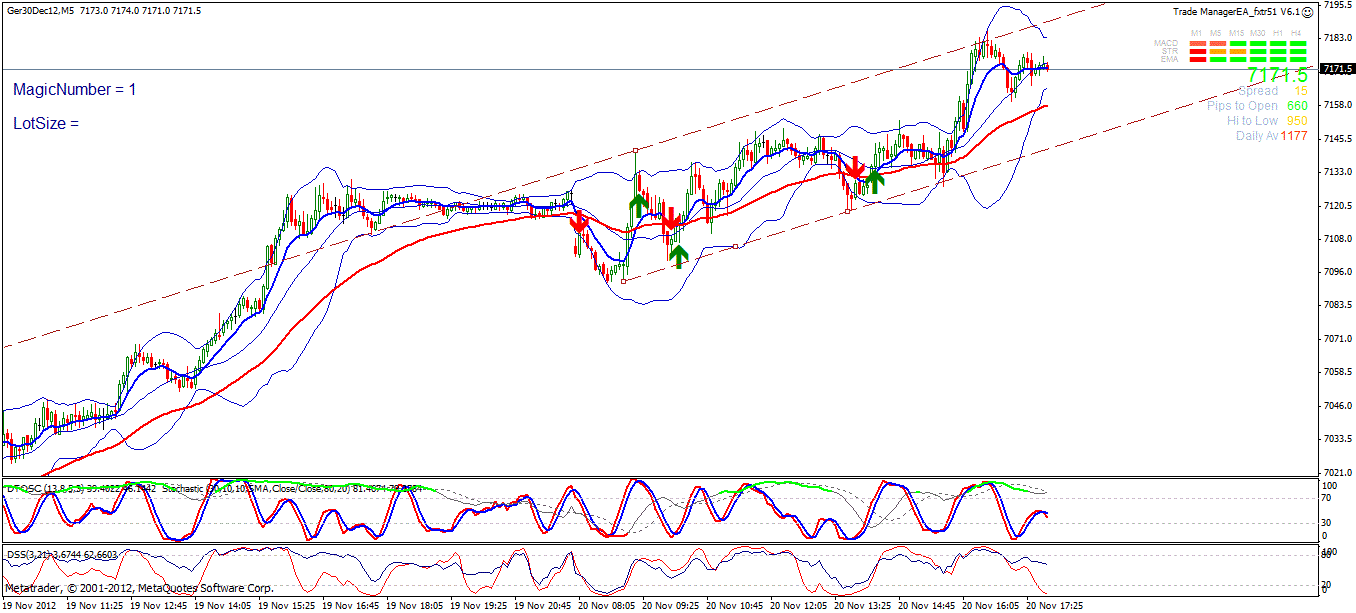Switch to the M1 timeframe column header
The height and width of the screenshot is (613, 1356).
pos(1197,32)
